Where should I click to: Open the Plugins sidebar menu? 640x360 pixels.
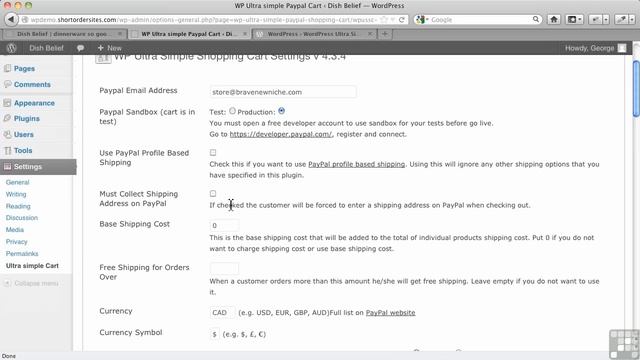click(x=27, y=118)
